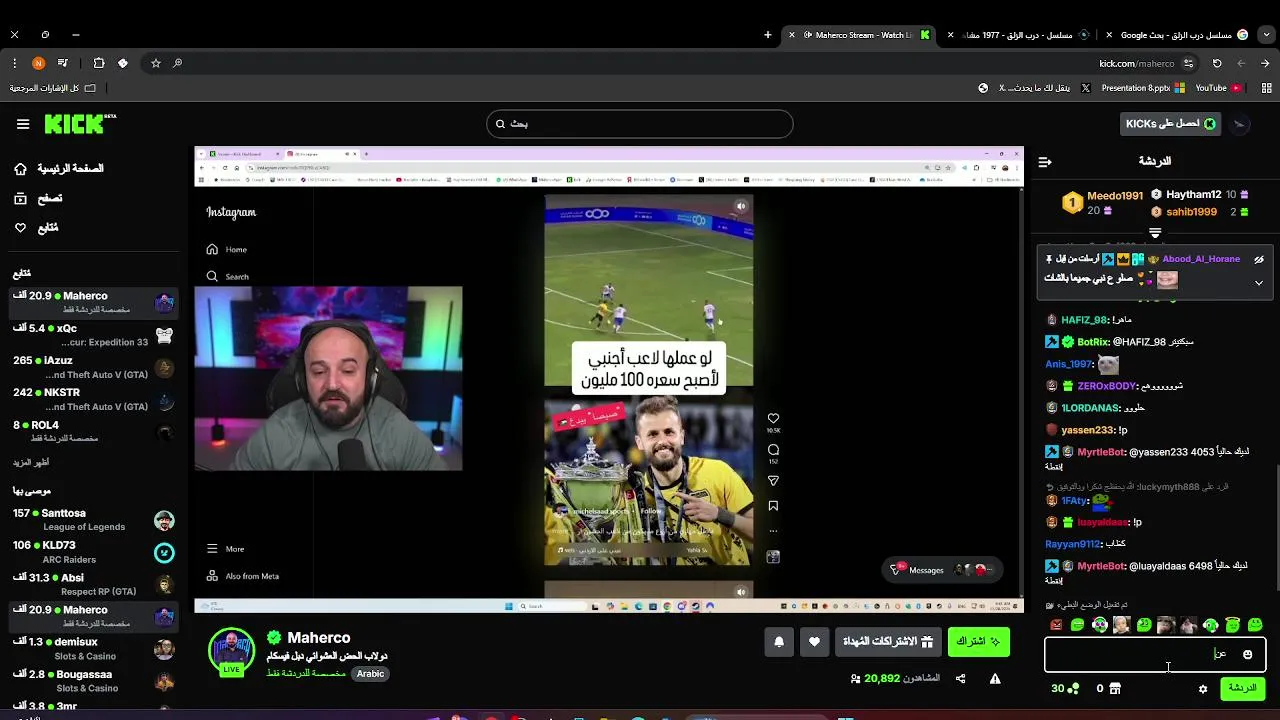Open ROL4 channel in sidebar

93,431
